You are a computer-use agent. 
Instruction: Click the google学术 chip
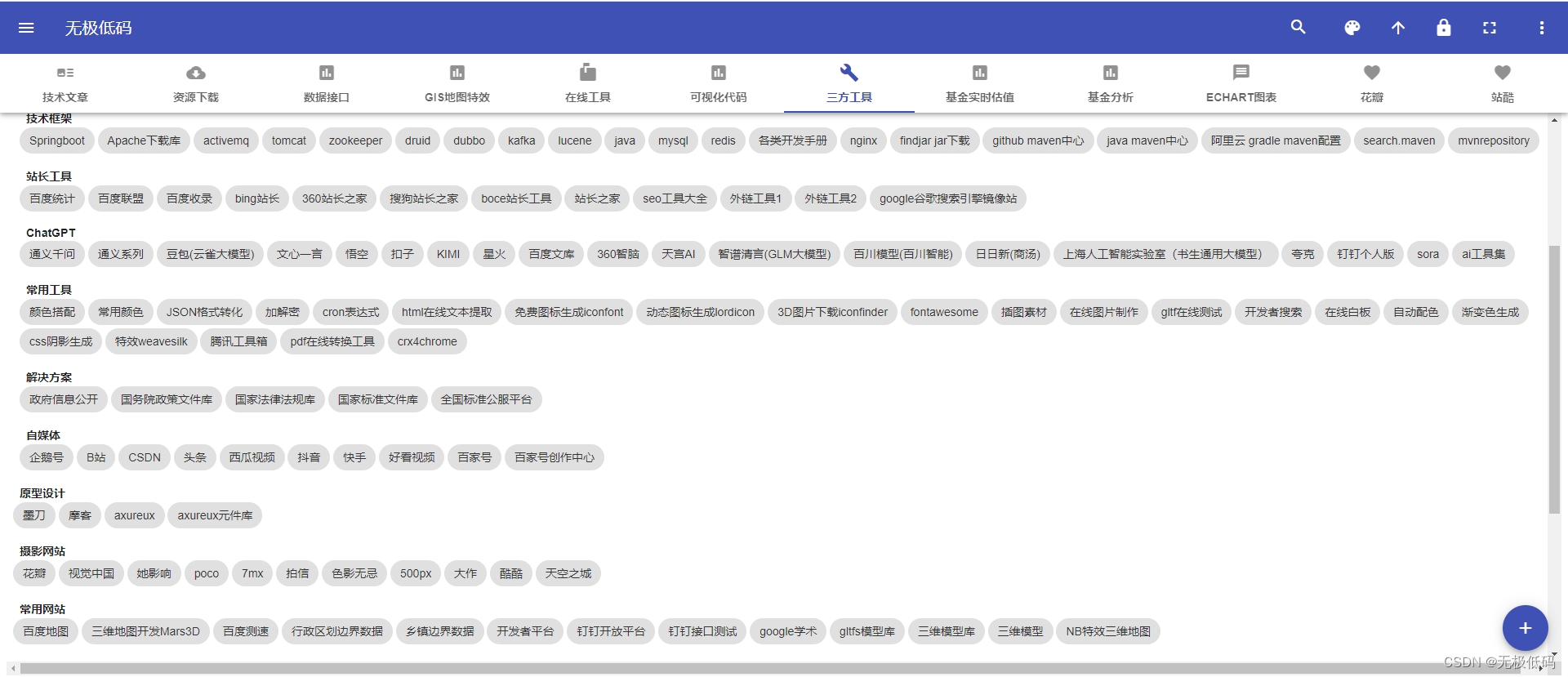[x=788, y=631]
